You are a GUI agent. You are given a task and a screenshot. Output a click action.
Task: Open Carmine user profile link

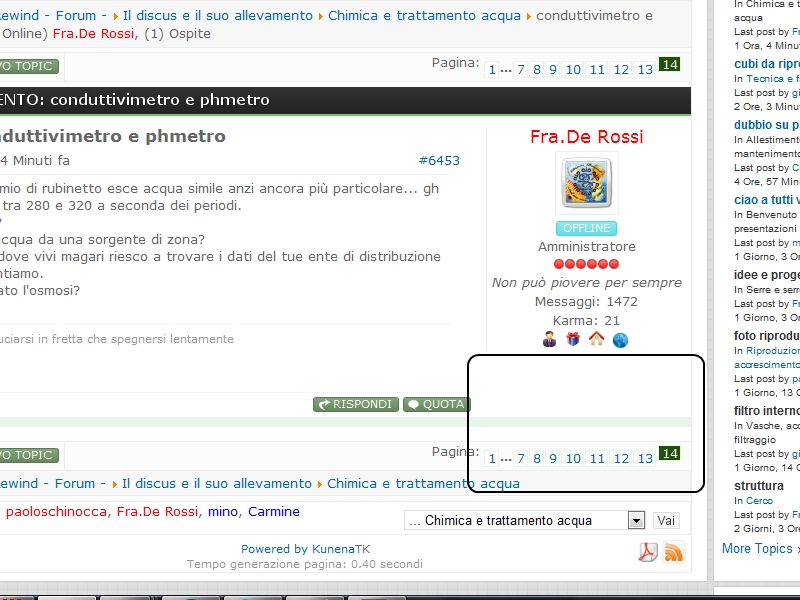pos(273,511)
